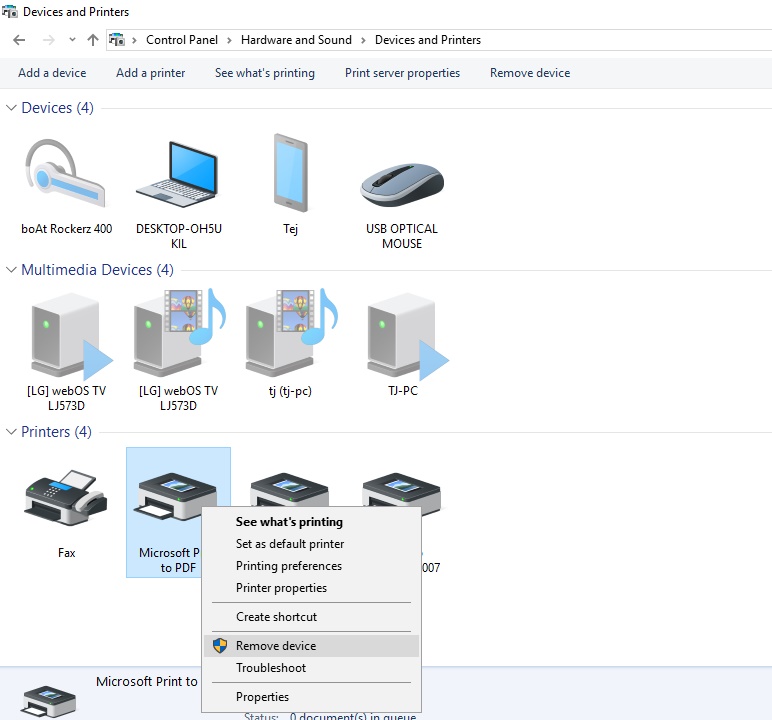Select the TJ-PC multimedia device icon
The width and height of the screenshot is (772, 720).
(x=408, y=335)
